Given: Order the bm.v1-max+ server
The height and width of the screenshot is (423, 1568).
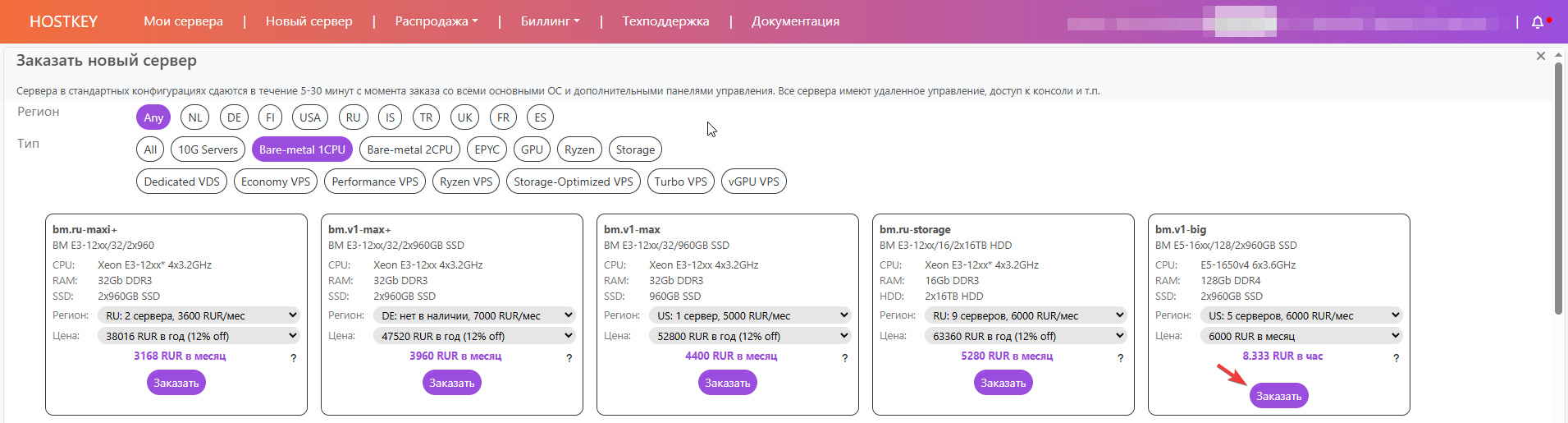Looking at the screenshot, I should click(452, 383).
